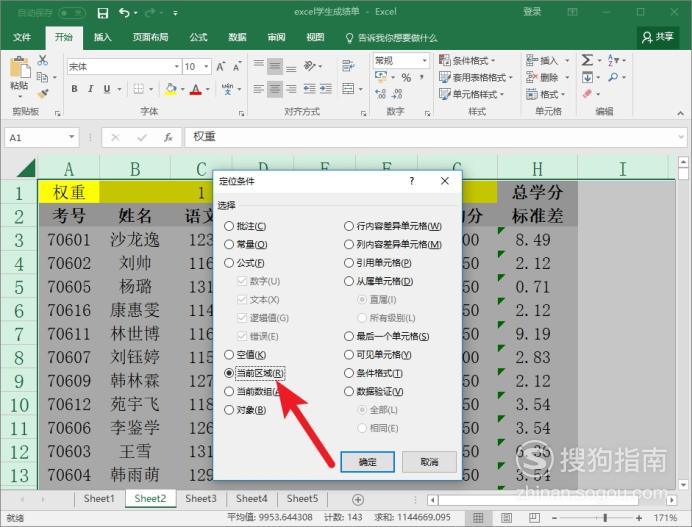Click the Cut scissors icon
692x527 pixels.
43,60
